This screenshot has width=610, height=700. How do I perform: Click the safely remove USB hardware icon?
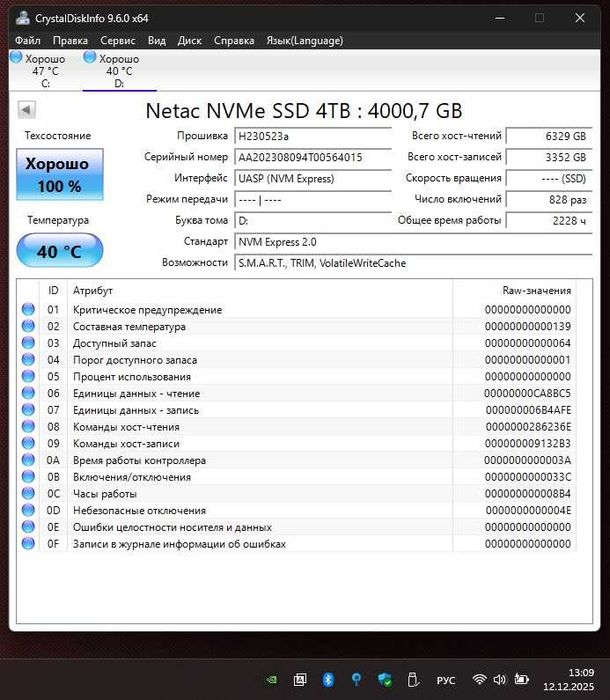click(x=413, y=680)
